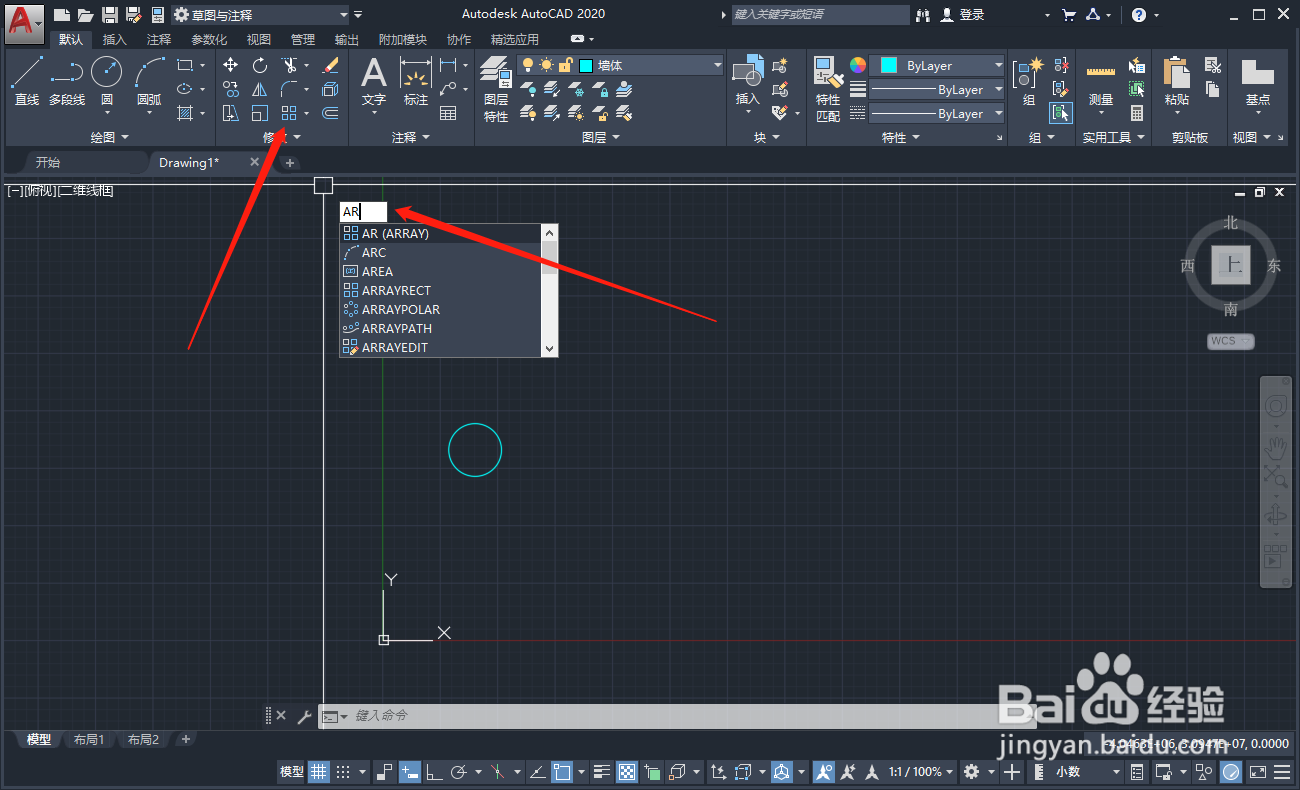Click the Move tool icon
This screenshot has width=1300, height=790.
(231, 65)
